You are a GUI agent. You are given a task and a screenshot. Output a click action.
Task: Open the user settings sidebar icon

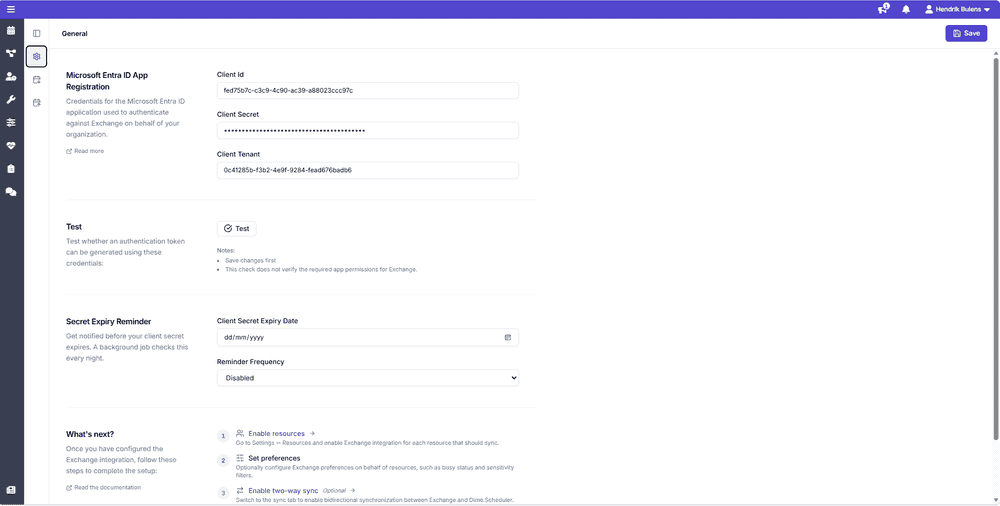click(x=11, y=77)
